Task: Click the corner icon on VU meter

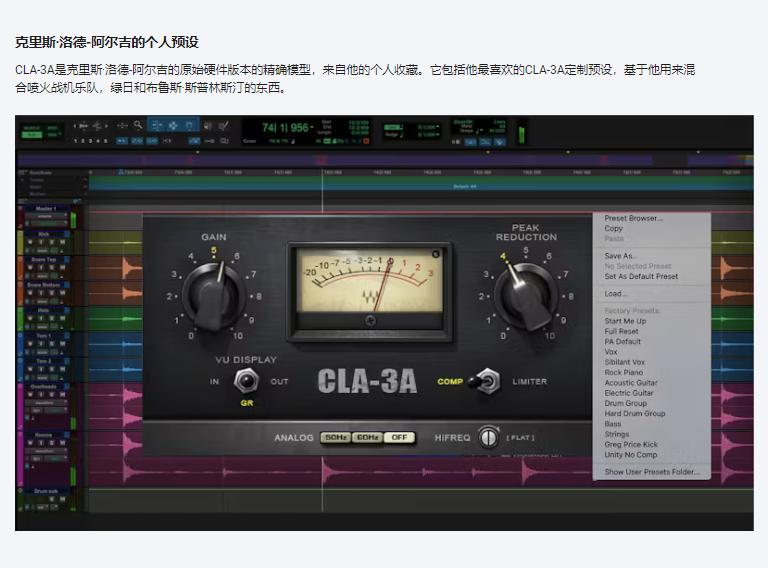Action: (x=435, y=254)
